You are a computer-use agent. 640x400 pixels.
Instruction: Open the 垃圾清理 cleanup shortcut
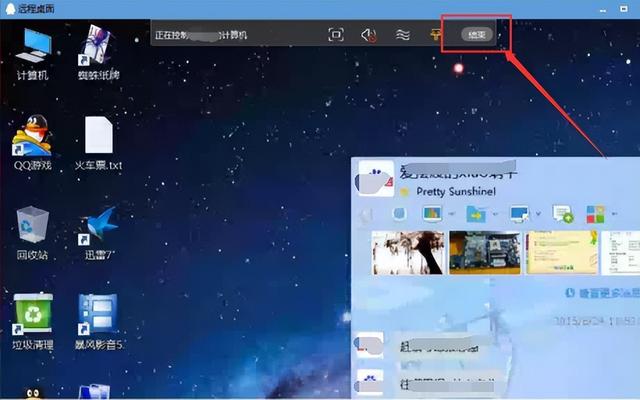33,322
